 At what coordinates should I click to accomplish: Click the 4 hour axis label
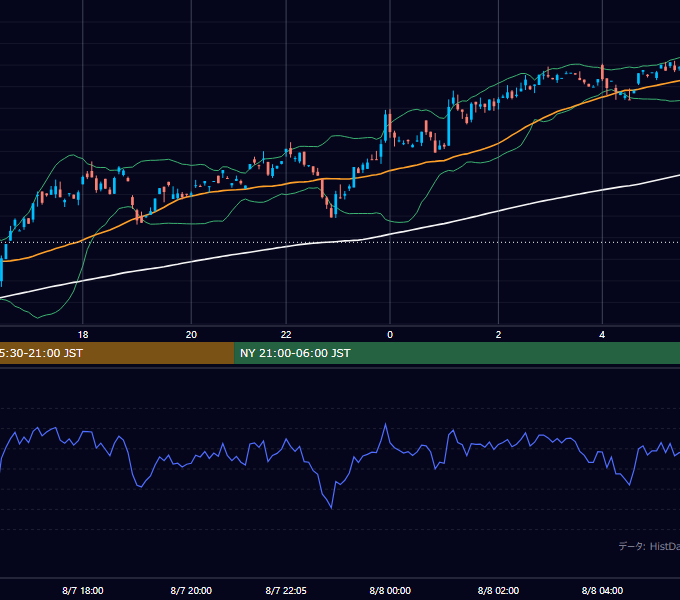(x=602, y=335)
